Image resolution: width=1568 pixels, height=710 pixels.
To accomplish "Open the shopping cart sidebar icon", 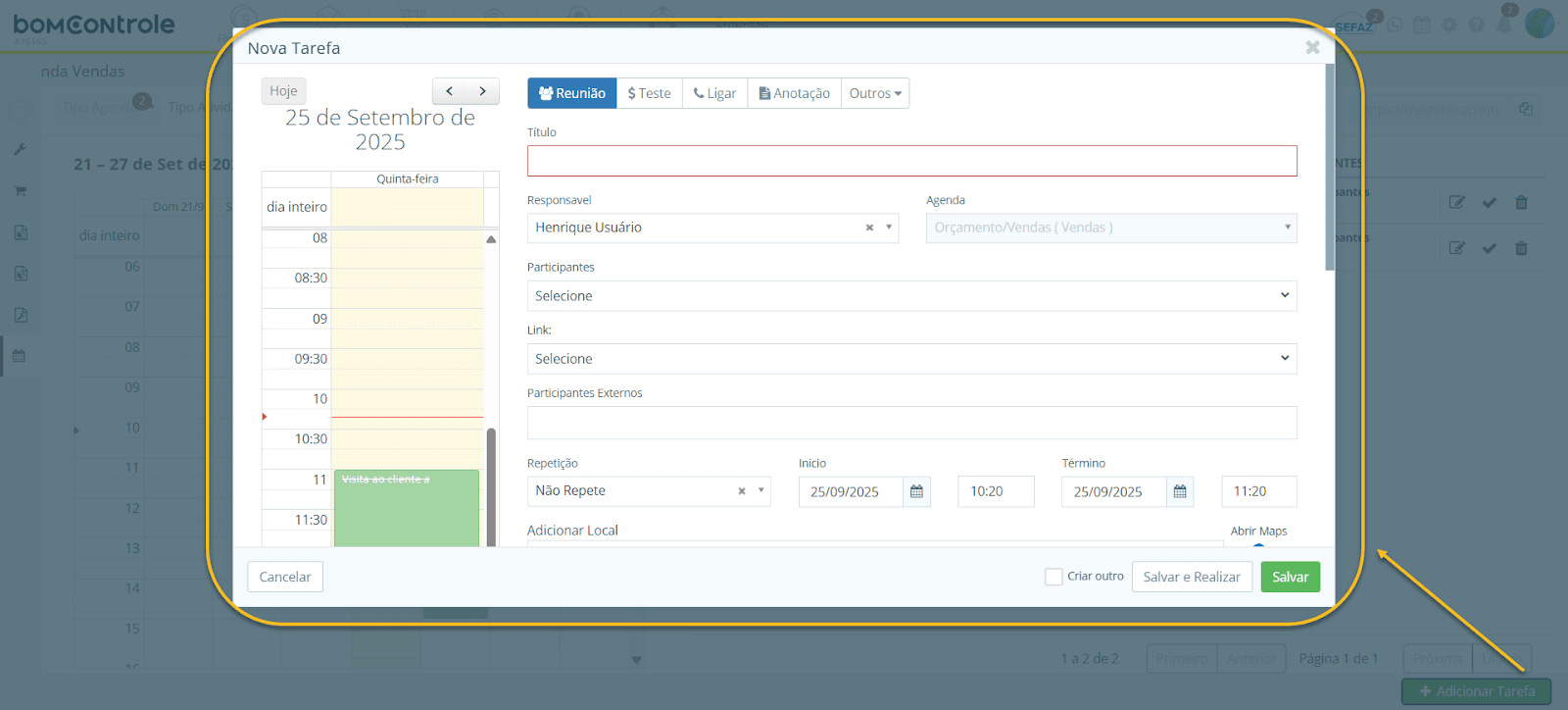I will [x=20, y=191].
